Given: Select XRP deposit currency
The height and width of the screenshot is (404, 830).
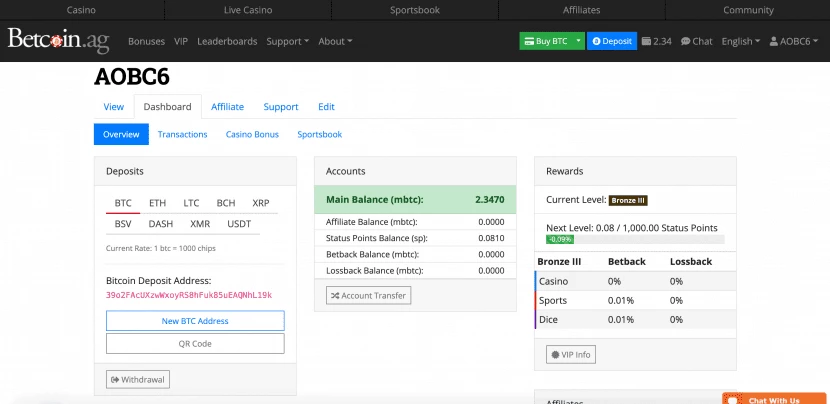Looking at the screenshot, I should (260, 203).
